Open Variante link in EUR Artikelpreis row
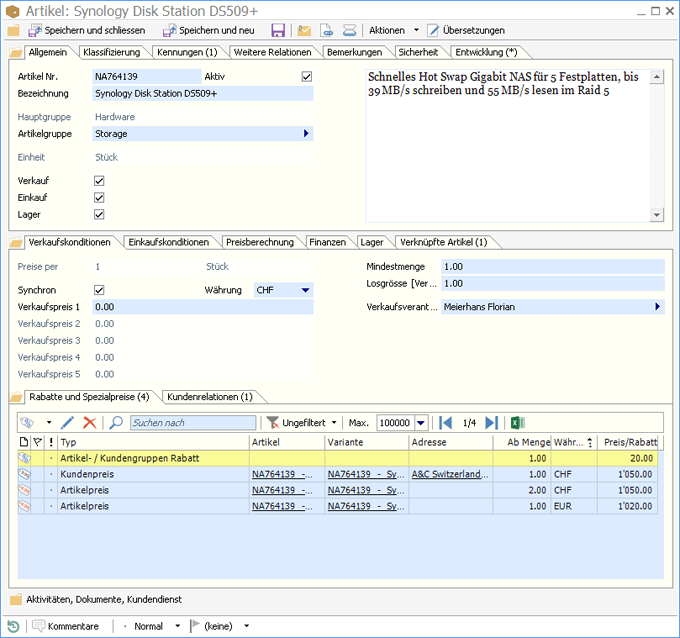Screen dimensions: 680x638 click(366, 506)
